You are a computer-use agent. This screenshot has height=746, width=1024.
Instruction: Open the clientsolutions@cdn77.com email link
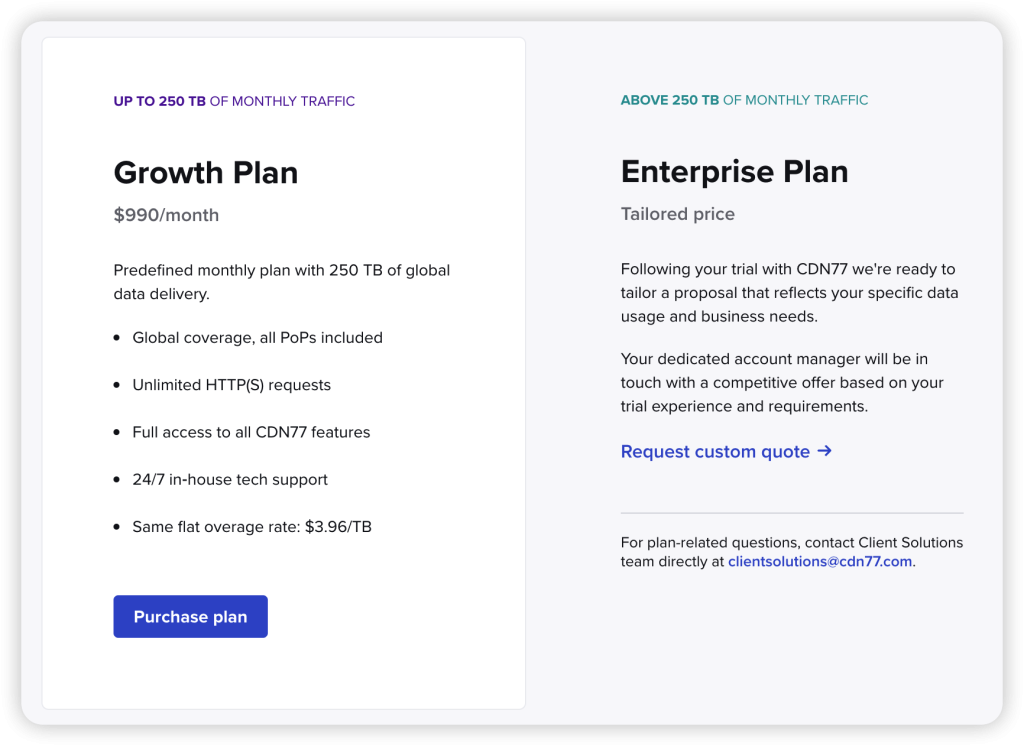coord(820,562)
